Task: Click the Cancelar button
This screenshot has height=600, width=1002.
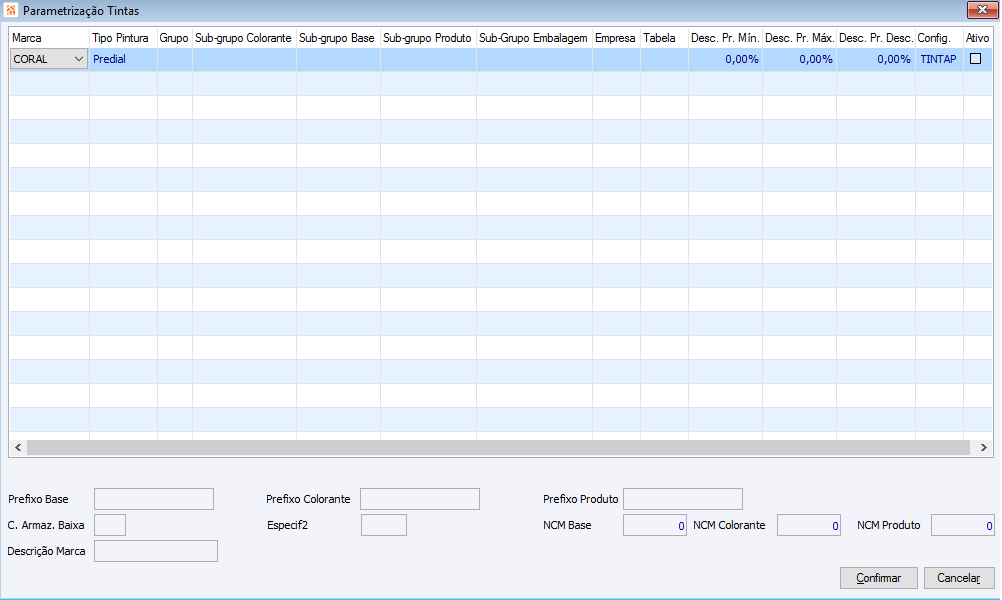Action: coord(959,578)
